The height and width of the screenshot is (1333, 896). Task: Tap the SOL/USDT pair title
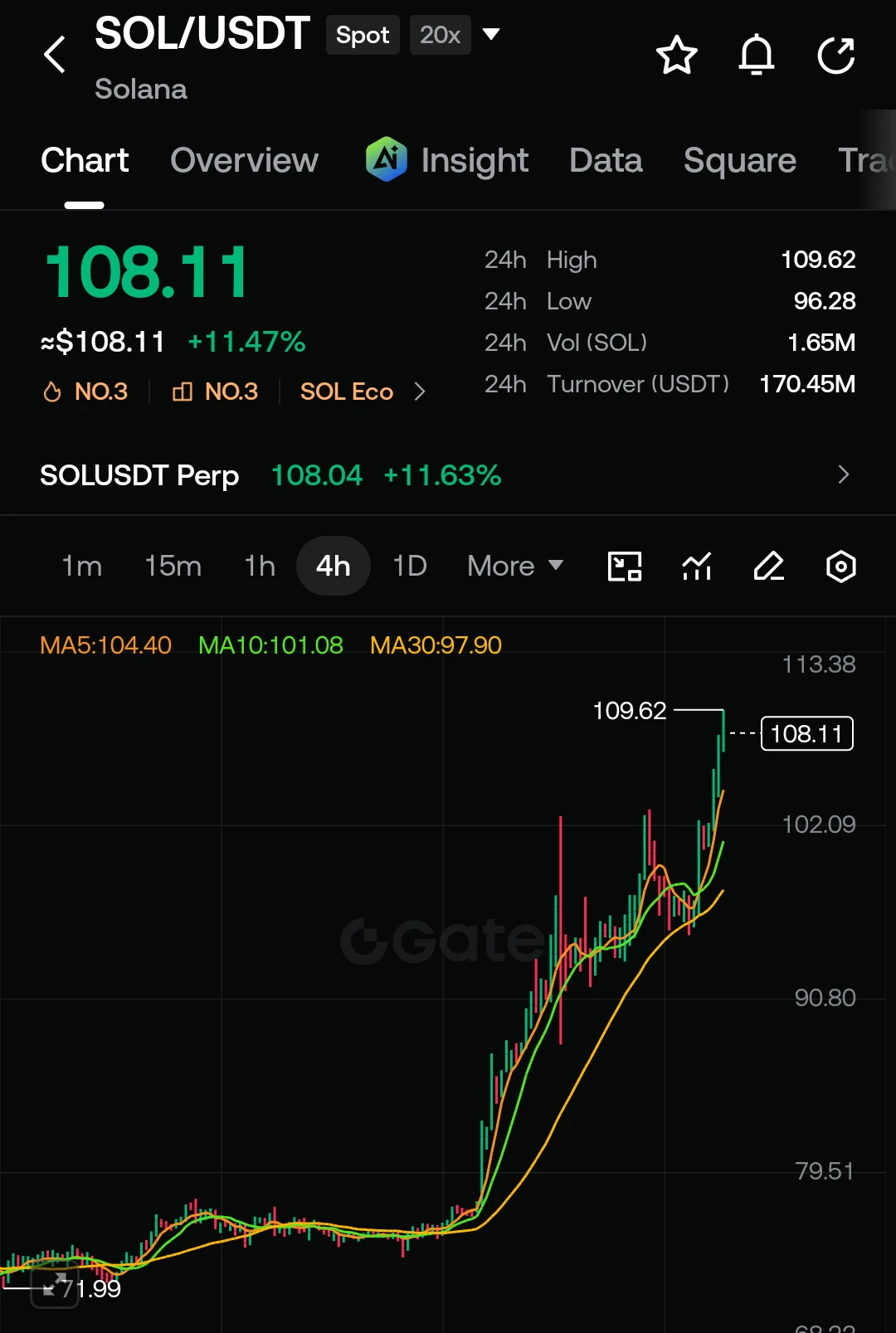point(202,33)
